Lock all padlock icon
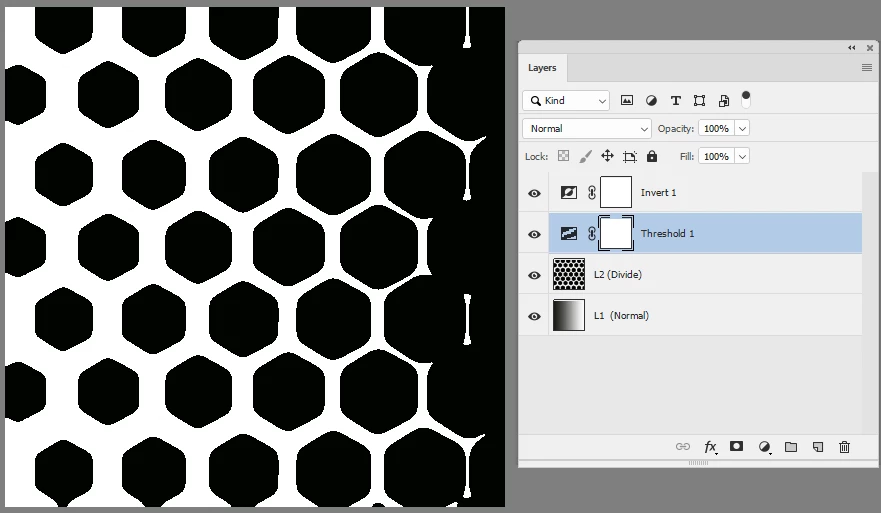The width and height of the screenshot is (881, 513). point(652,156)
